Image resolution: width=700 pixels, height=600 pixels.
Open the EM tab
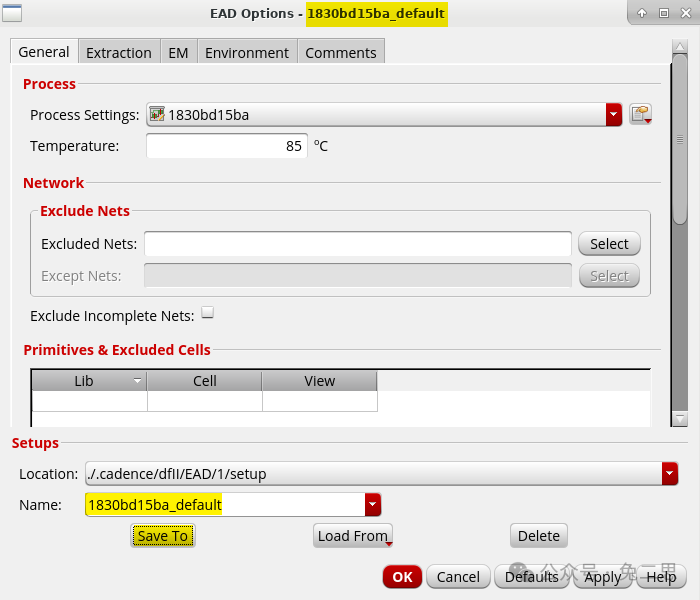pyautogui.click(x=178, y=53)
